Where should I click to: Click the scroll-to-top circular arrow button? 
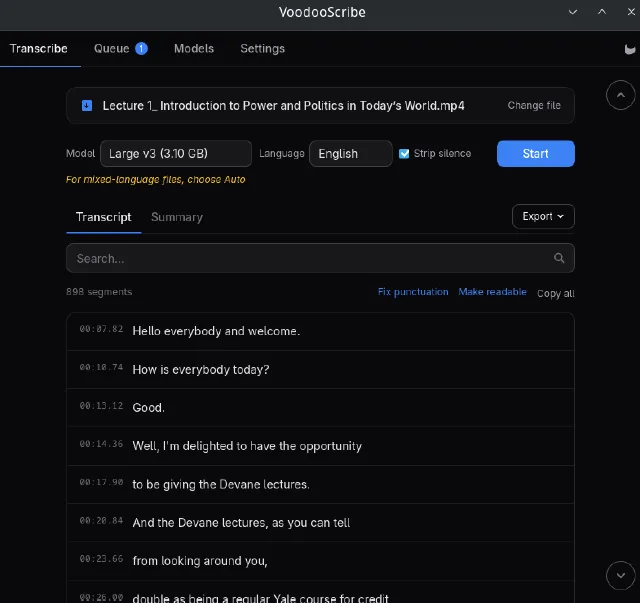tap(620, 95)
